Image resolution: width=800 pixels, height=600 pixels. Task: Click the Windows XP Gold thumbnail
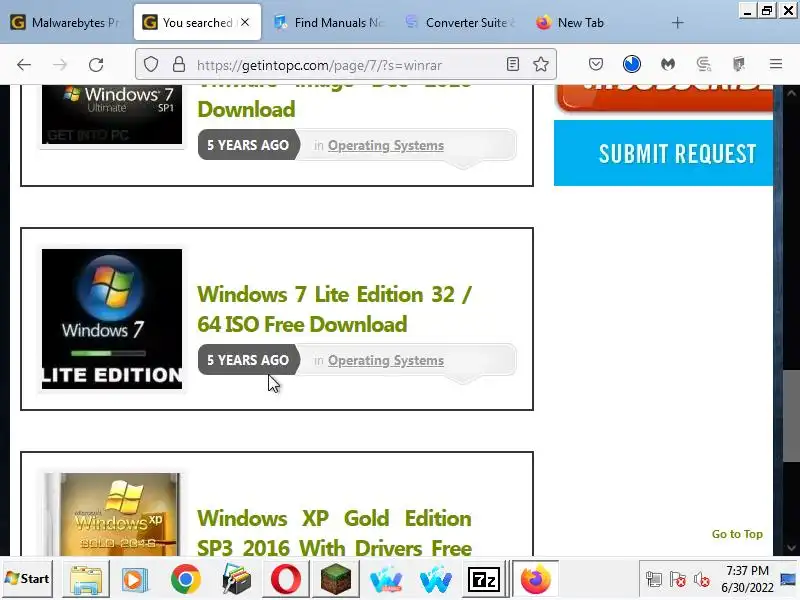click(112, 514)
